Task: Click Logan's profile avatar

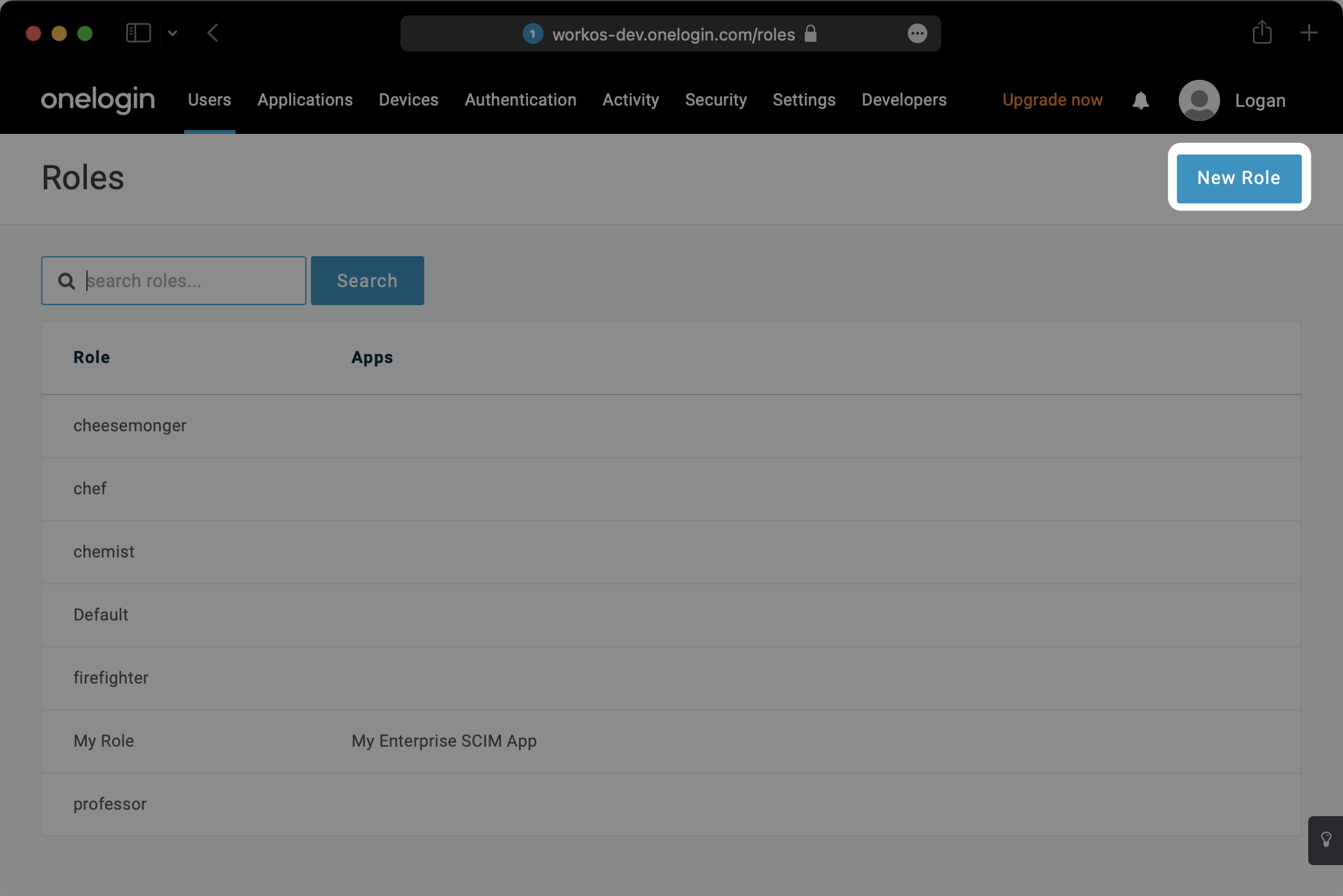Action: (1199, 100)
